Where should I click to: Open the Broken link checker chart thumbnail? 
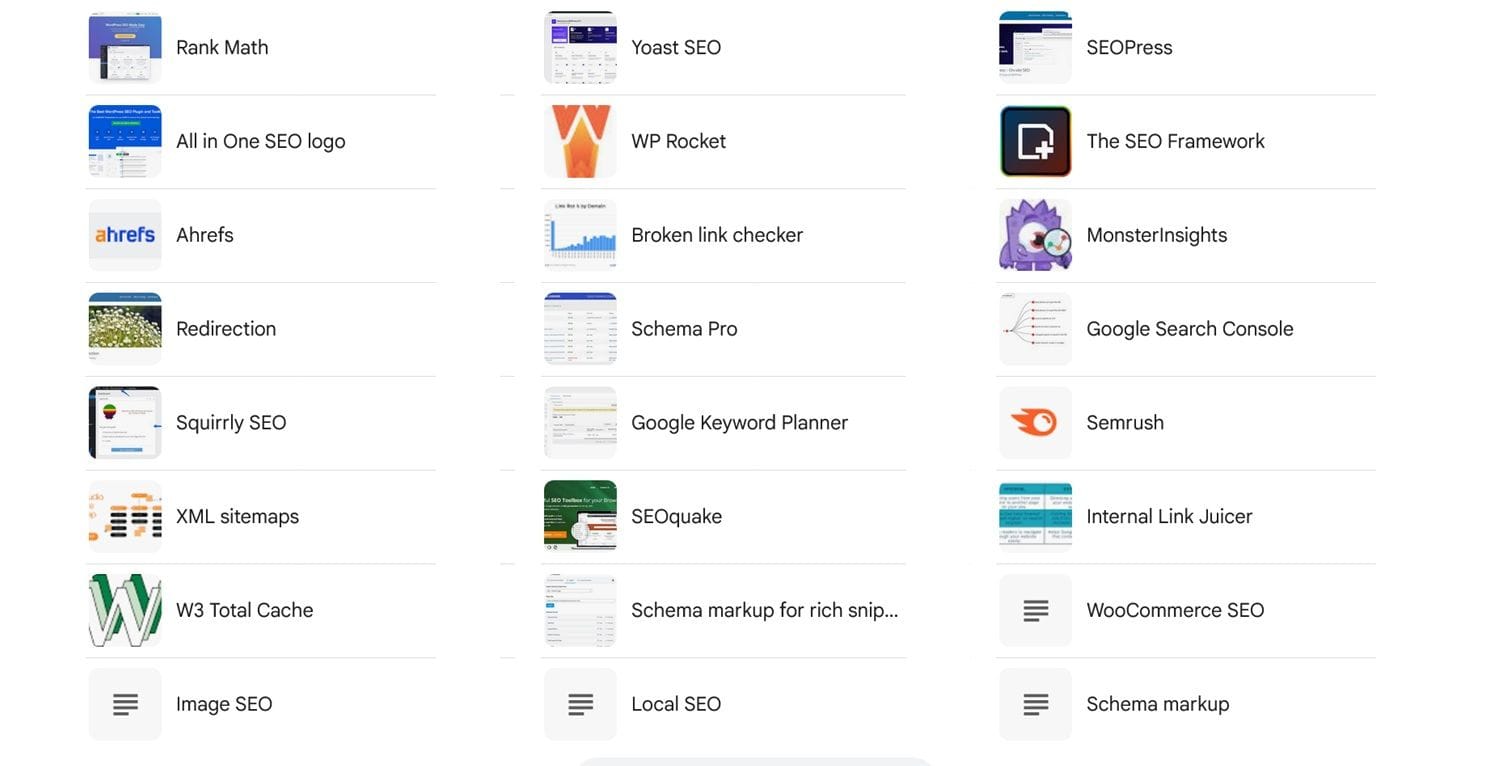tap(580, 235)
